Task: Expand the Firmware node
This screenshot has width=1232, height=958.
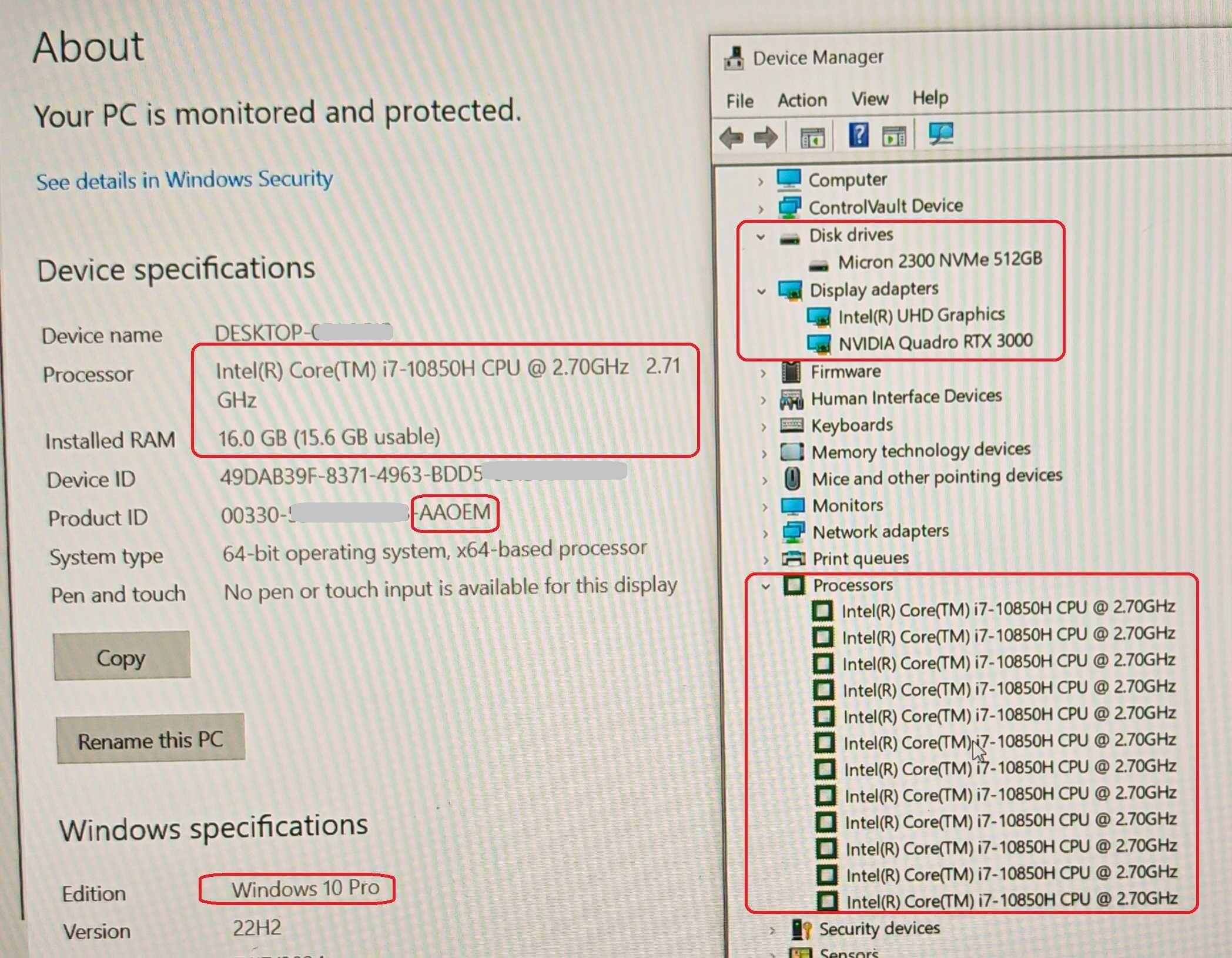Action: (763, 373)
